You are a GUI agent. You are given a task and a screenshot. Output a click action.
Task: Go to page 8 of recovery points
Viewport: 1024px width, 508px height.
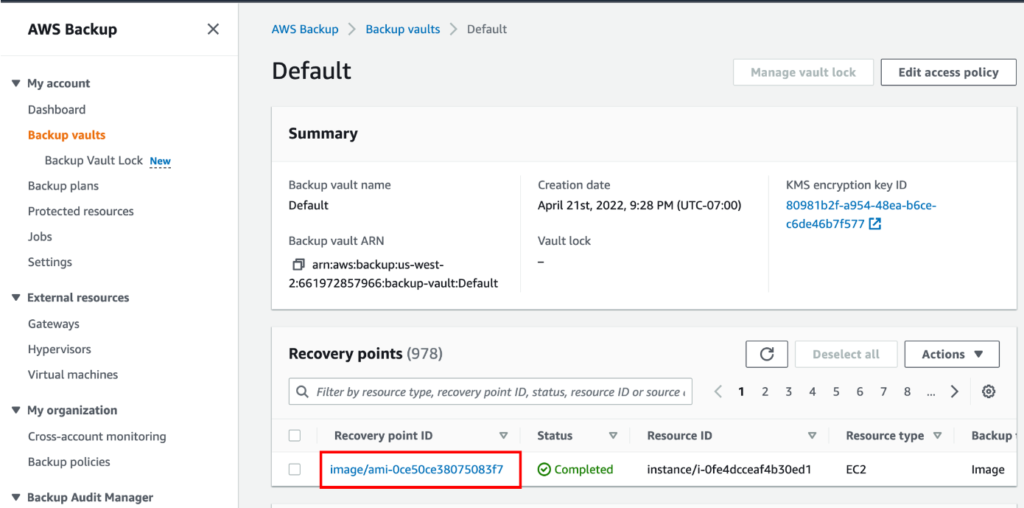click(x=907, y=392)
